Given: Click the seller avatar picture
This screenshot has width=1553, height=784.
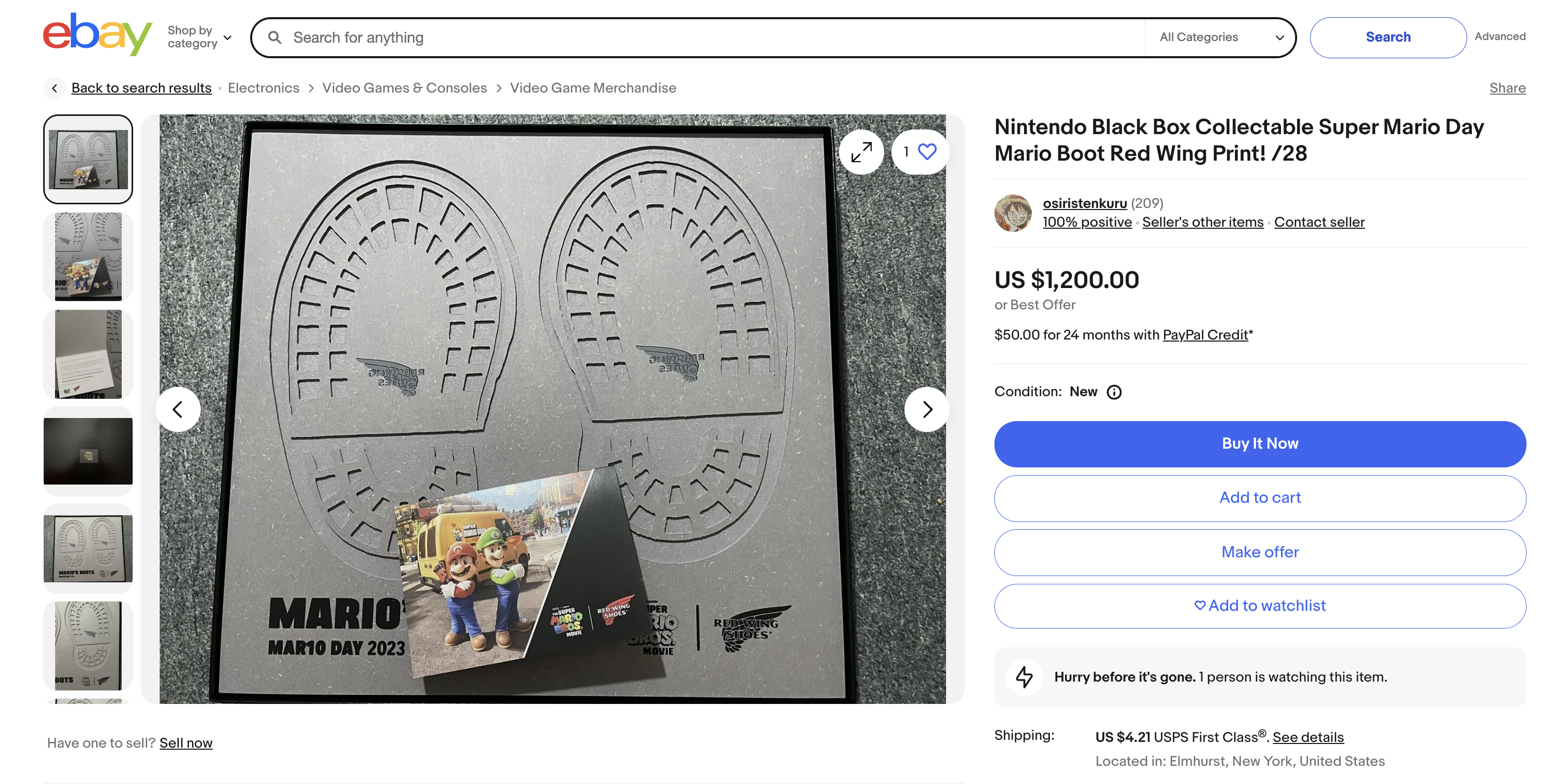Looking at the screenshot, I should point(1013,213).
